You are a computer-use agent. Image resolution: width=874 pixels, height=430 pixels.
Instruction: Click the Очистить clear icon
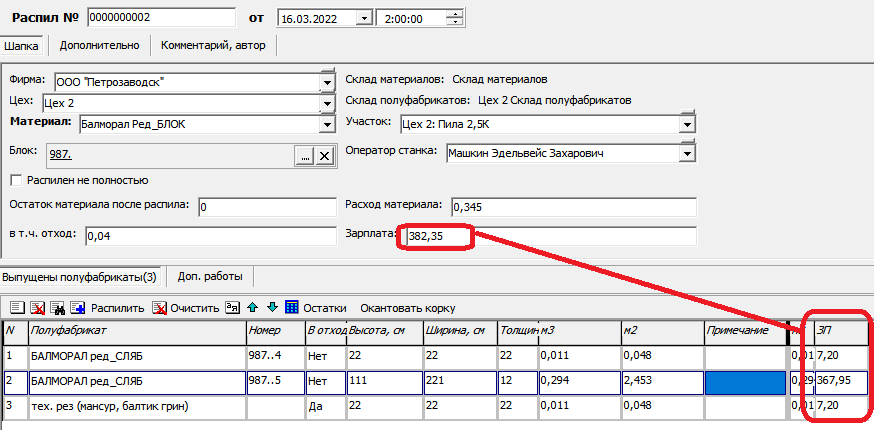pyautogui.click(x=160, y=308)
